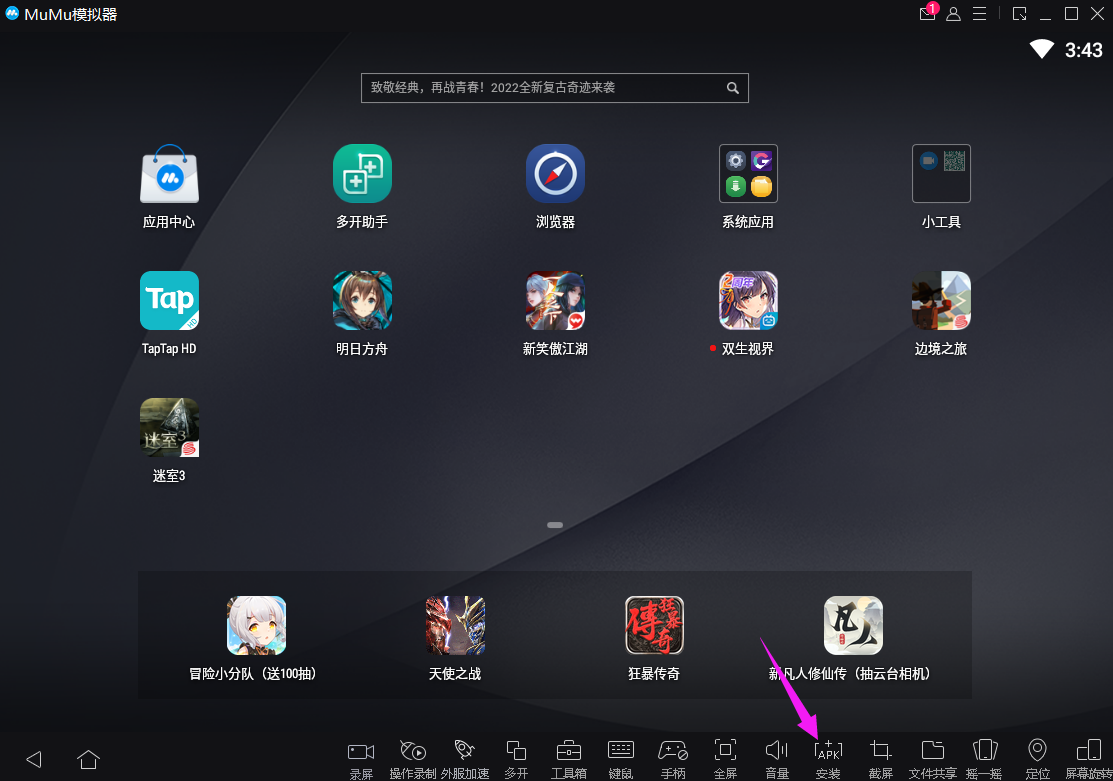
Task: Click the Wi-Fi status icon
Action: 1041,49
